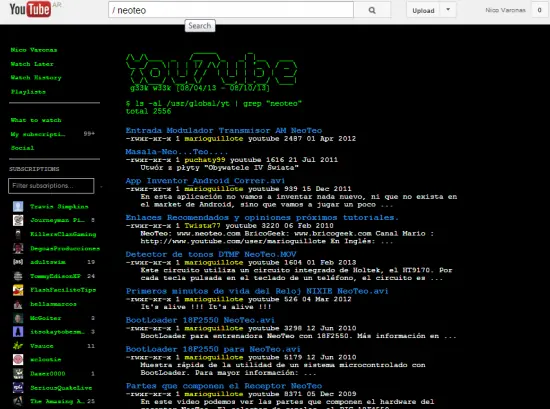Click uploader puchaty99
Screen dimensions: 550x409
click(x=205, y=160)
